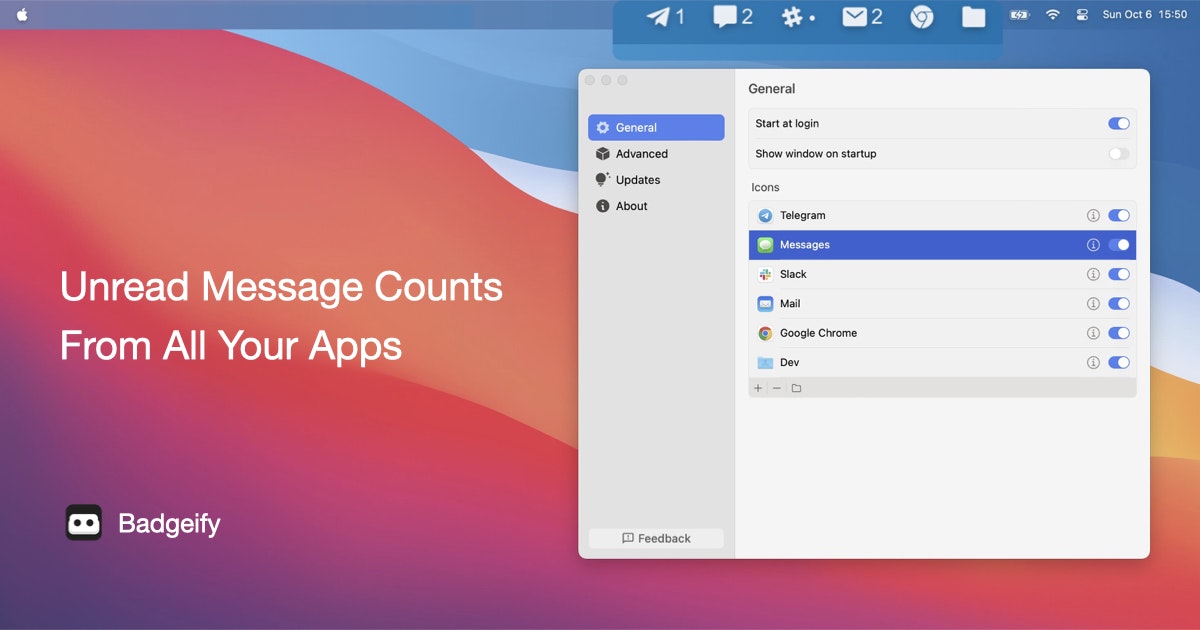
Task: Disable the Start at login toggle
Action: pos(1119,123)
